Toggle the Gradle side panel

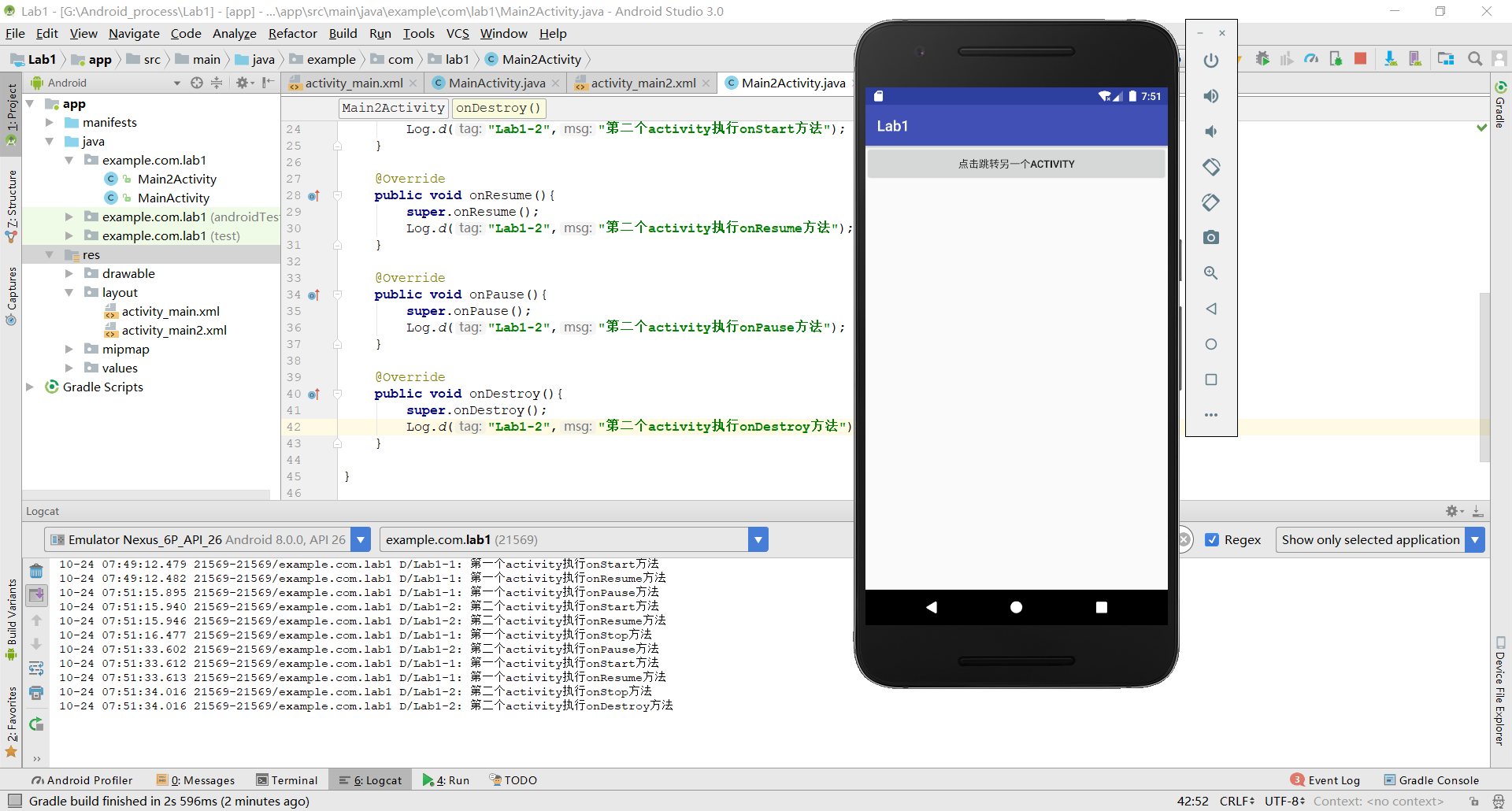[x=1501, y=105]
